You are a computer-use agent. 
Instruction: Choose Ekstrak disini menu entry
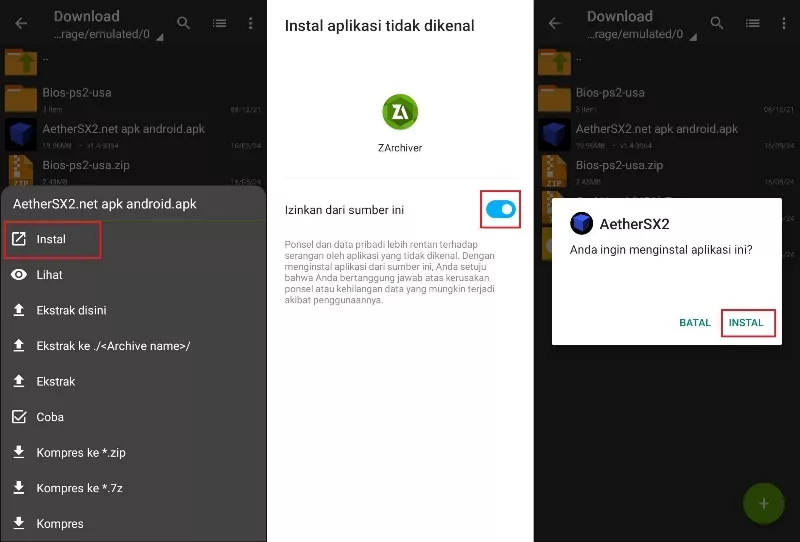(x=133, y=310)
